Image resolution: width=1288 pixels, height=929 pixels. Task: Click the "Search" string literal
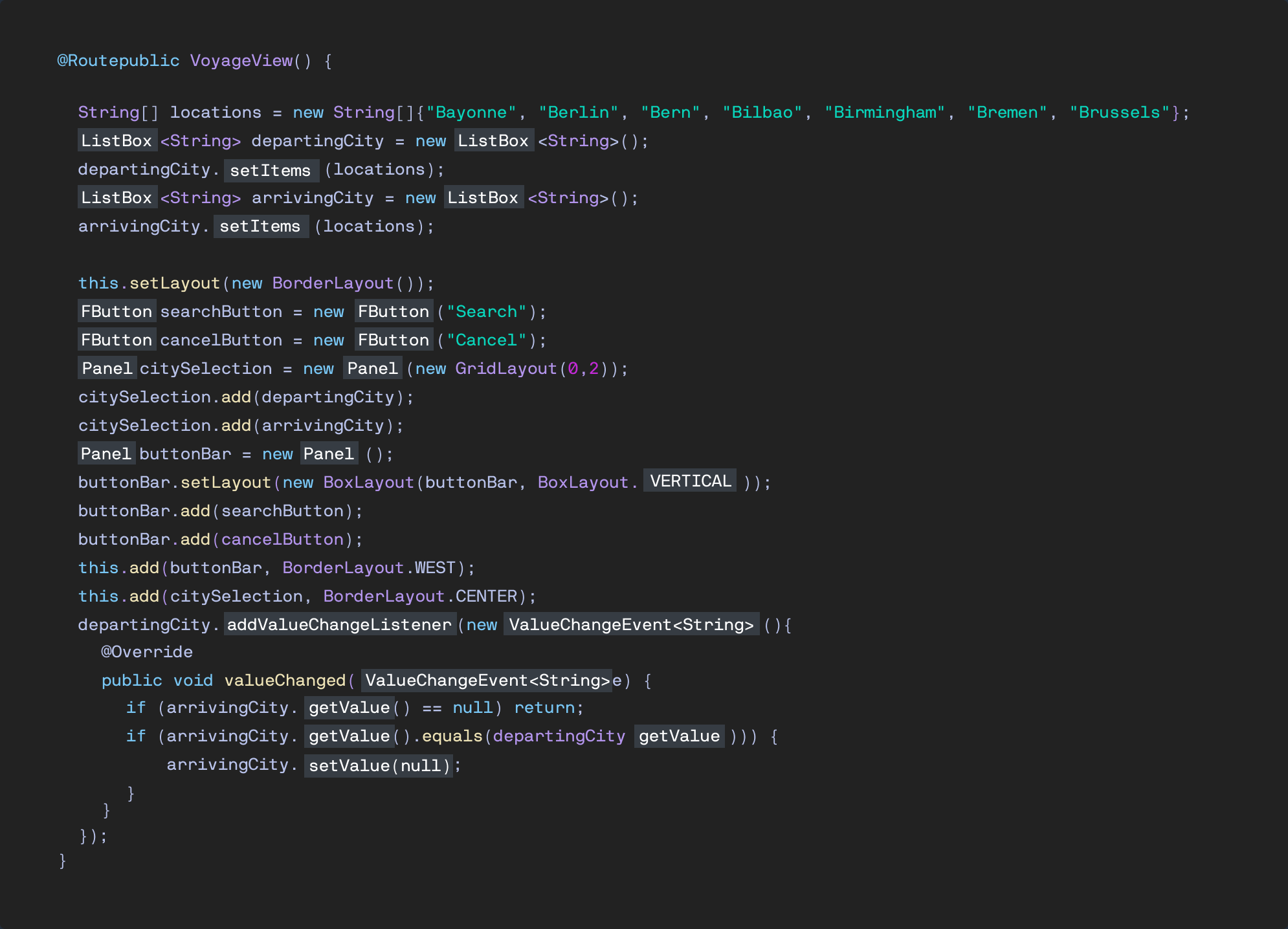tap(487, 311)
